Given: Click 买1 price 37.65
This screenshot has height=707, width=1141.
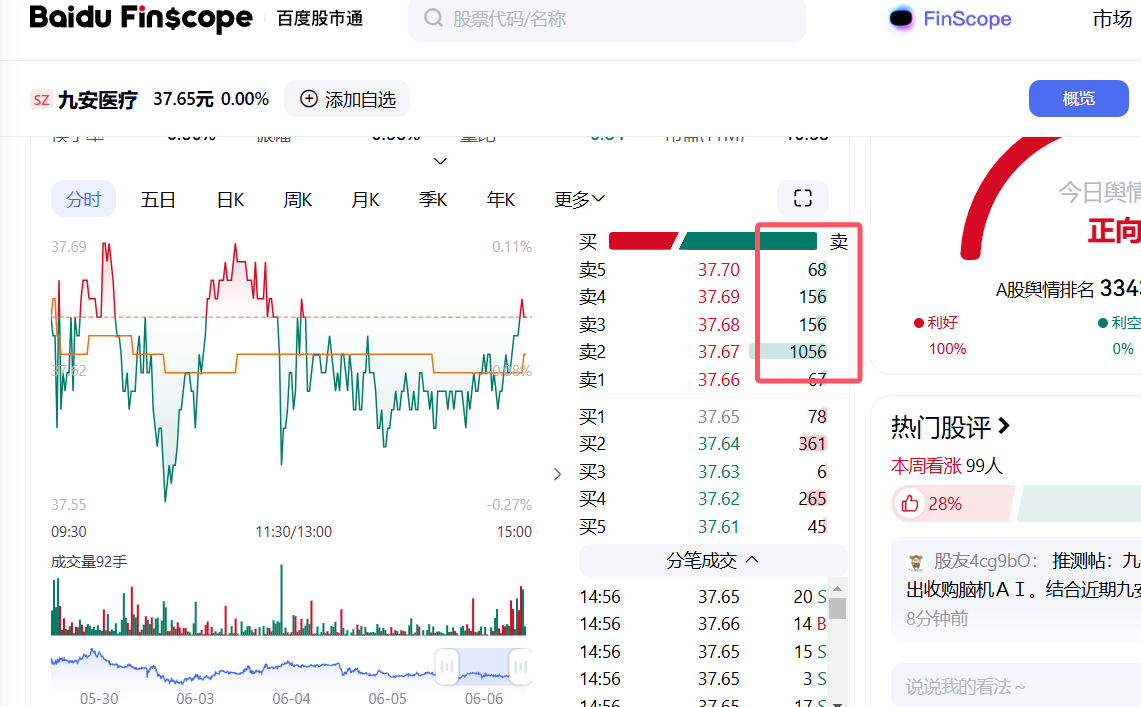Looking at the screenshot, I should [x=718, y=417].
